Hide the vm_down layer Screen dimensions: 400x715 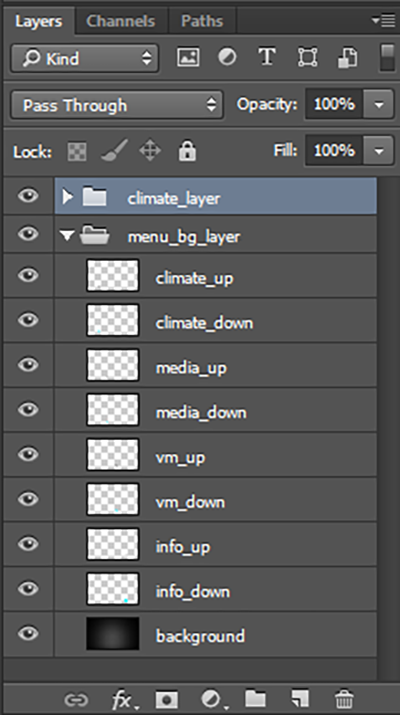28,499
